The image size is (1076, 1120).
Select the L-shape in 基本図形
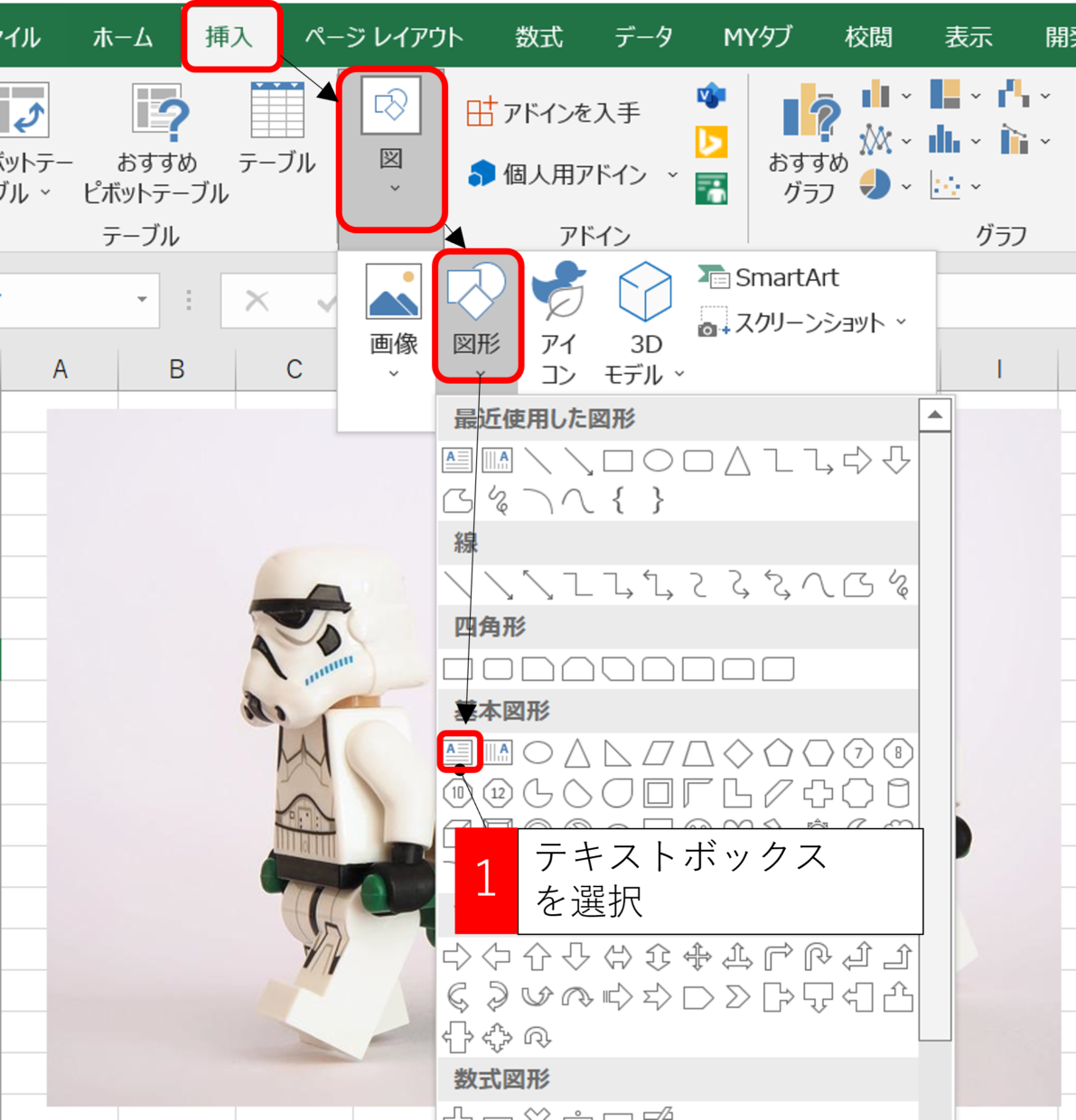pos(738,793)
